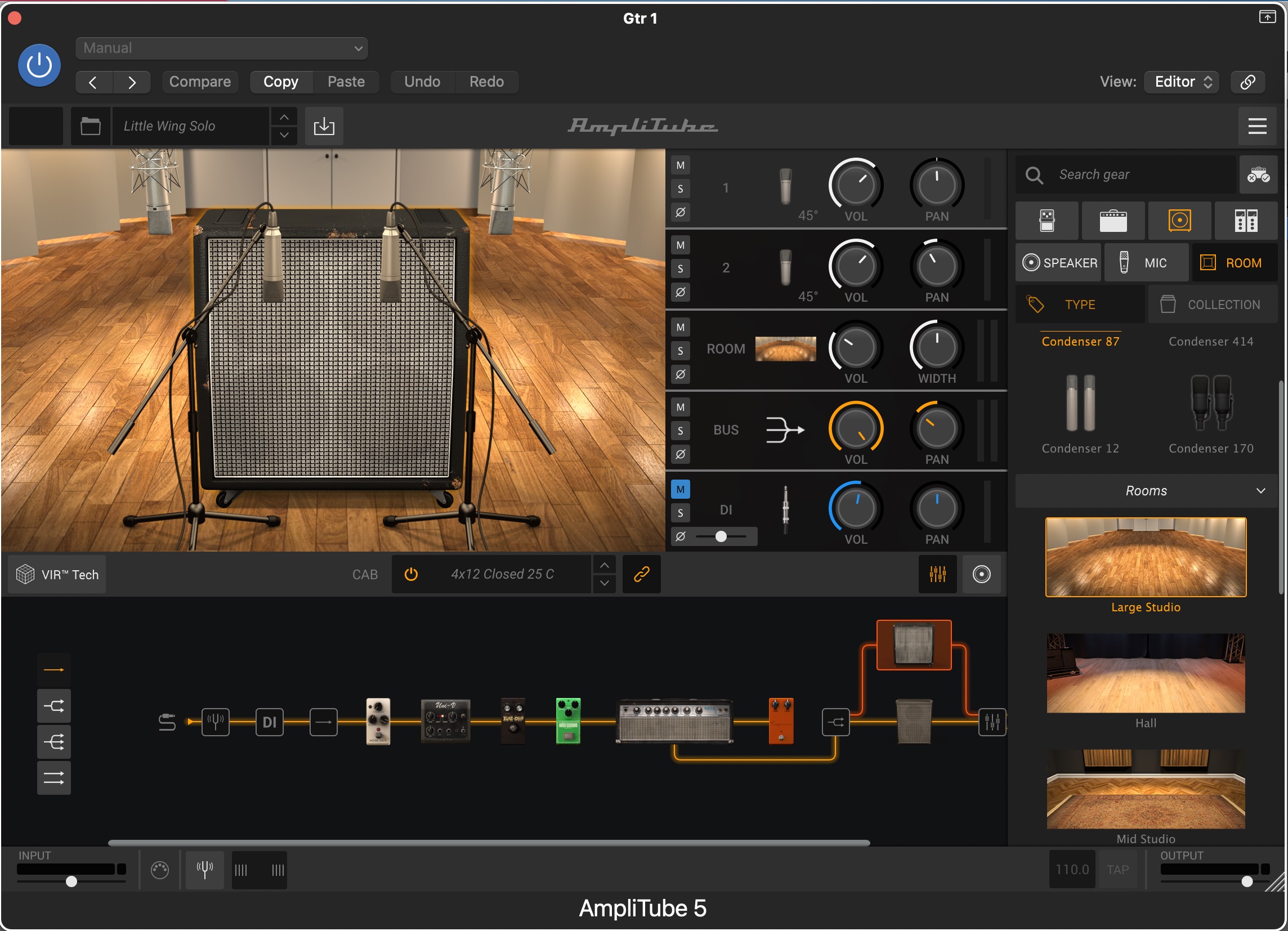Image resolution: width=1288 pixels, height=931 pixels.
Task: Select the parallel chains routing icon
Action: [x=54, y=778]
